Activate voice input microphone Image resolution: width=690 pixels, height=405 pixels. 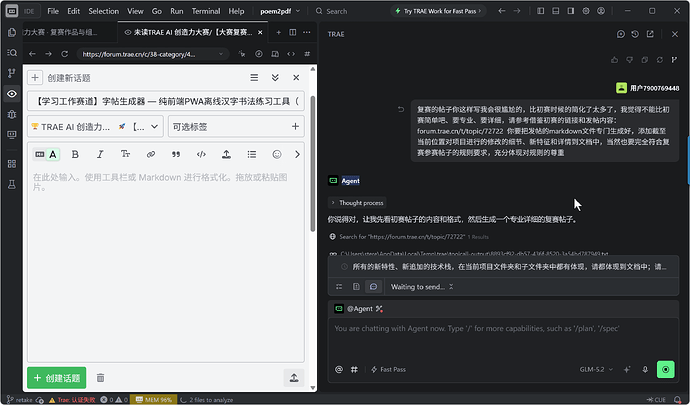(645, 369)
